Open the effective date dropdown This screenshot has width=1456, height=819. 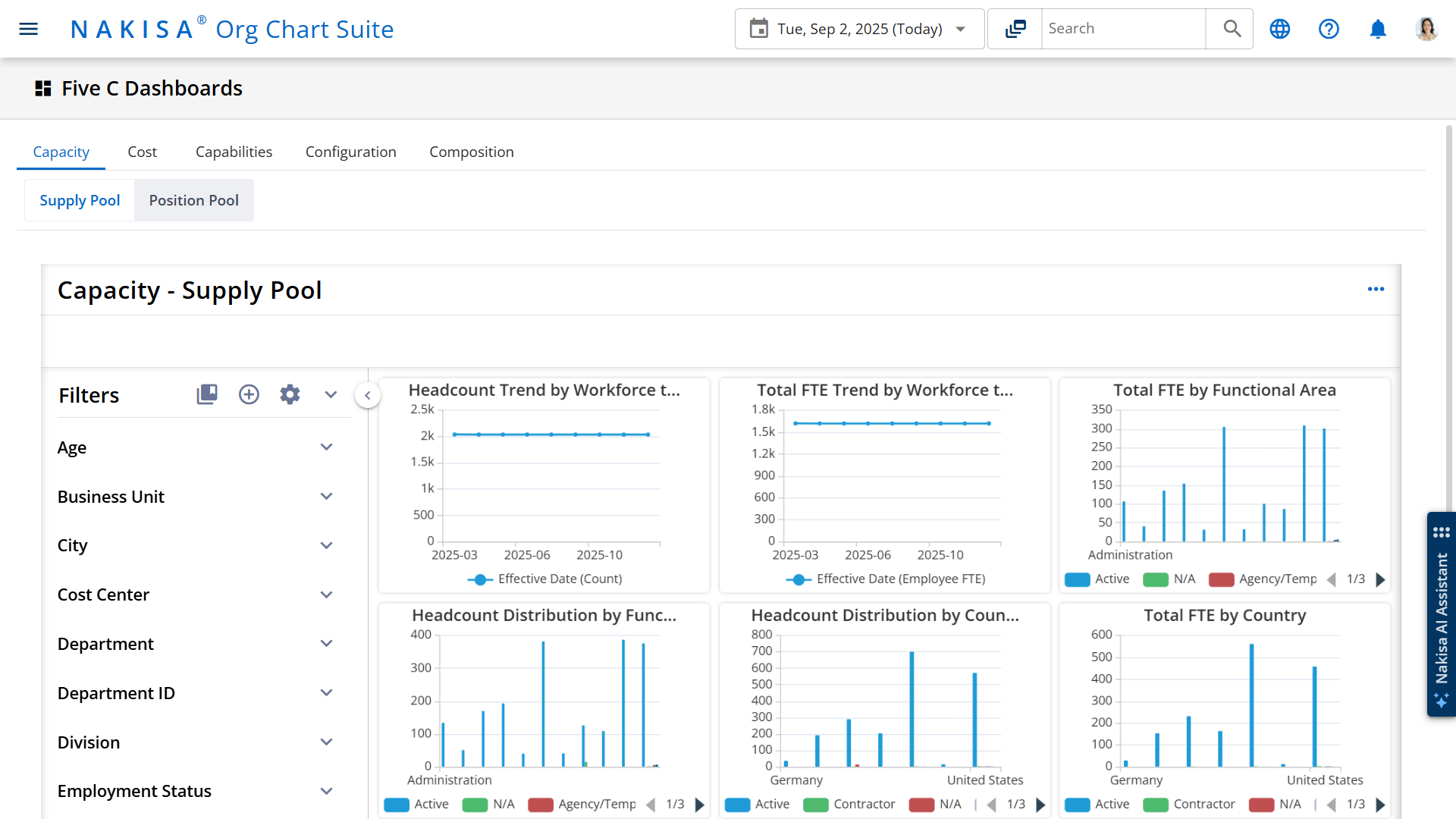click(859, 29)
